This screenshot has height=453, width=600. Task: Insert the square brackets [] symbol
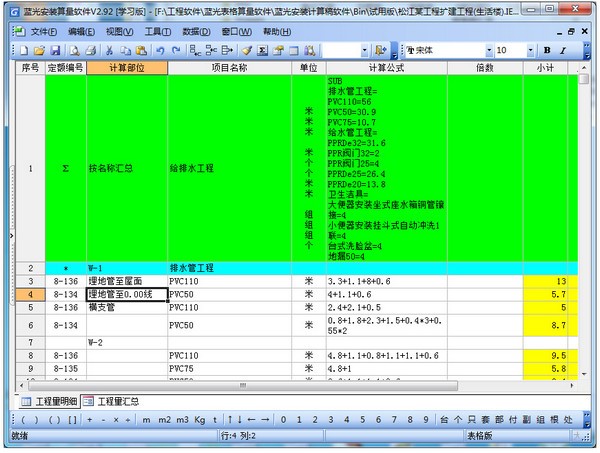(72, 420)
